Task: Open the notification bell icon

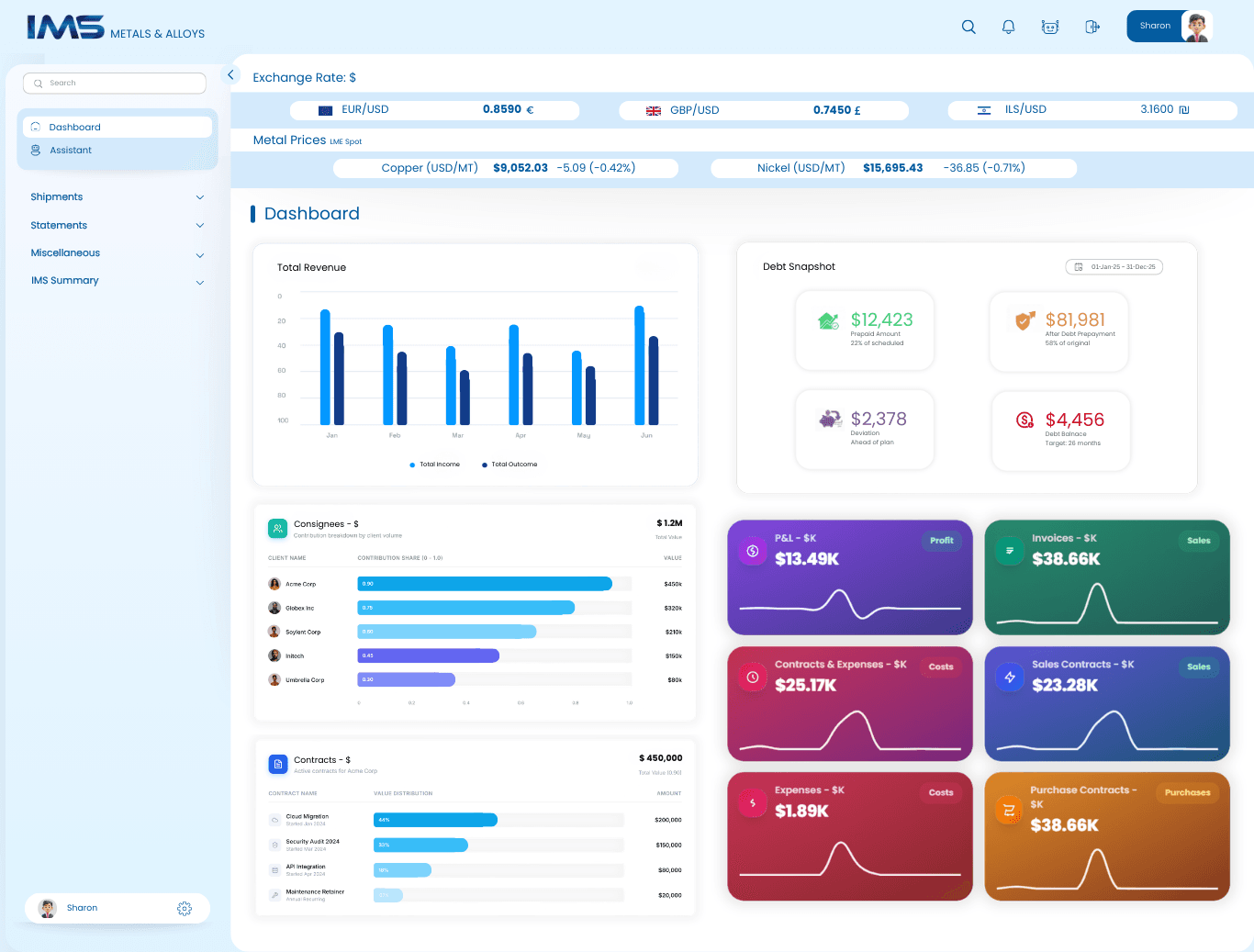Action: (x=1008, y=27)
